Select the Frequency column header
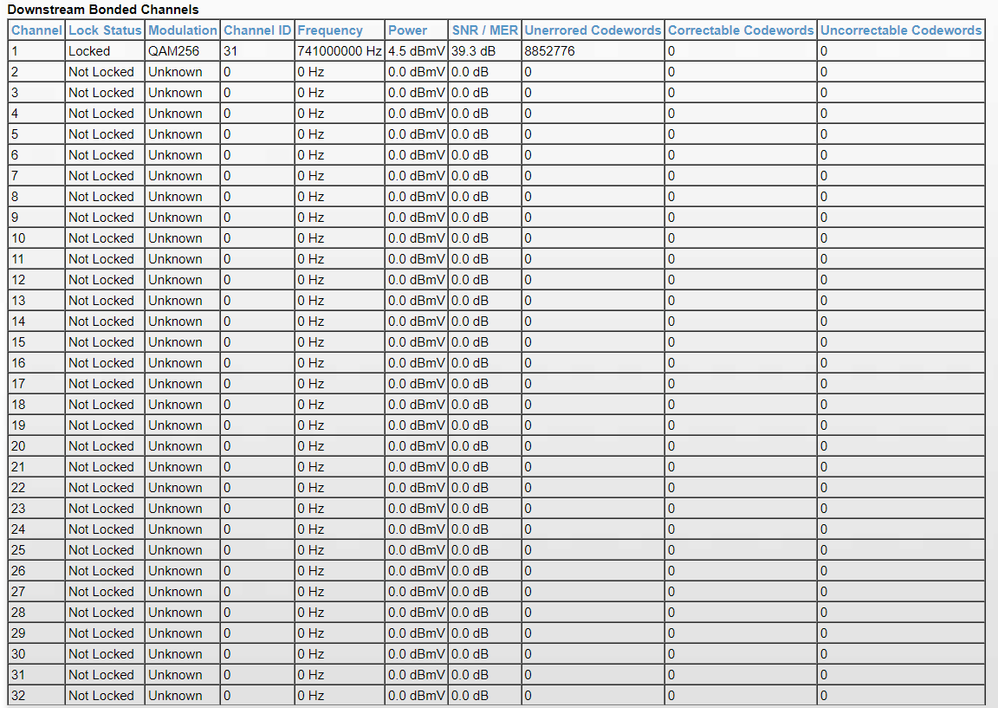 tap(330, 30)
